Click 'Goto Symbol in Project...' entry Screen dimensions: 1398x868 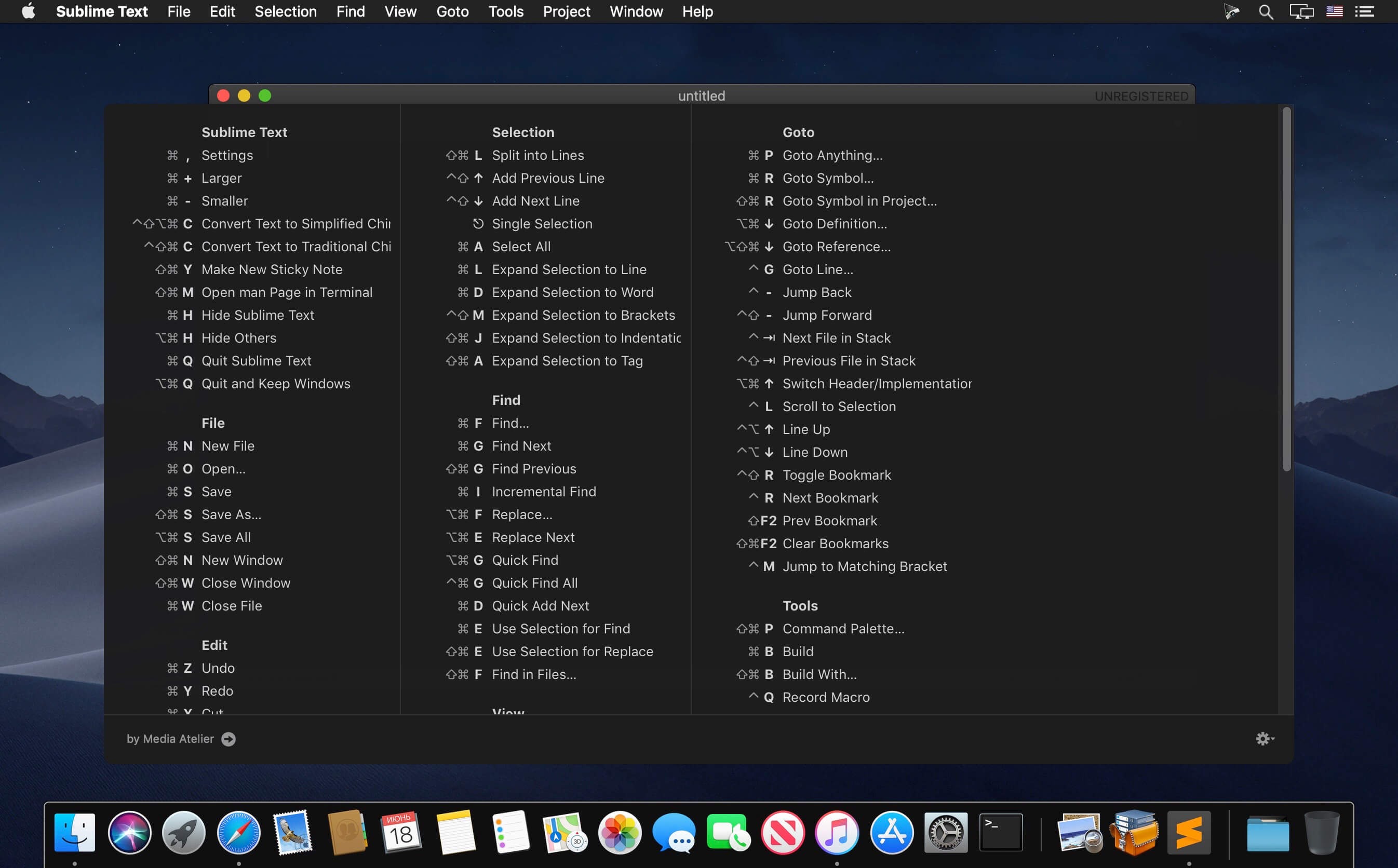coord(859,201)
